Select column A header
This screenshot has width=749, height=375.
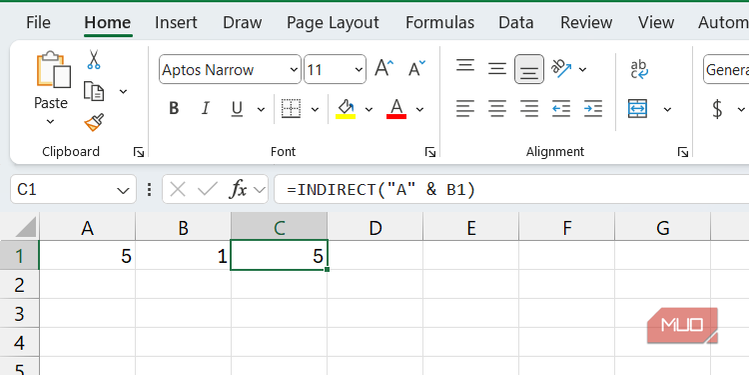pyautogui.click(x=87, y=228)
